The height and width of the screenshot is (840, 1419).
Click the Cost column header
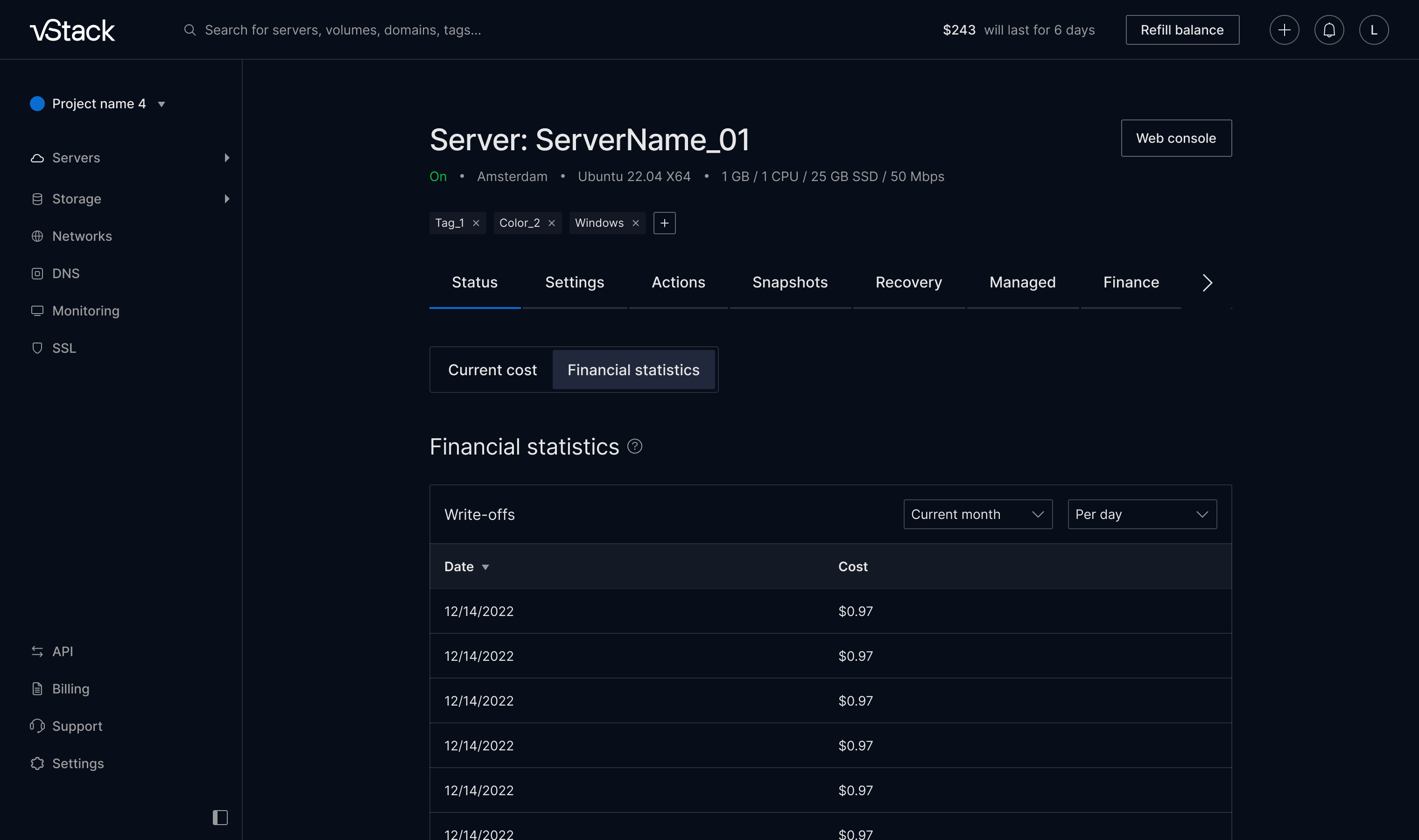(x=852, y=567)
